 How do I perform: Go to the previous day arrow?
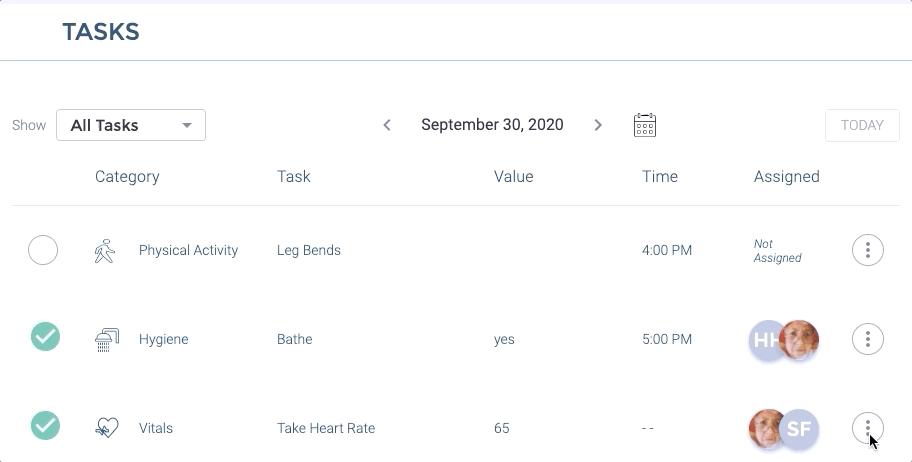click(387, 125)
